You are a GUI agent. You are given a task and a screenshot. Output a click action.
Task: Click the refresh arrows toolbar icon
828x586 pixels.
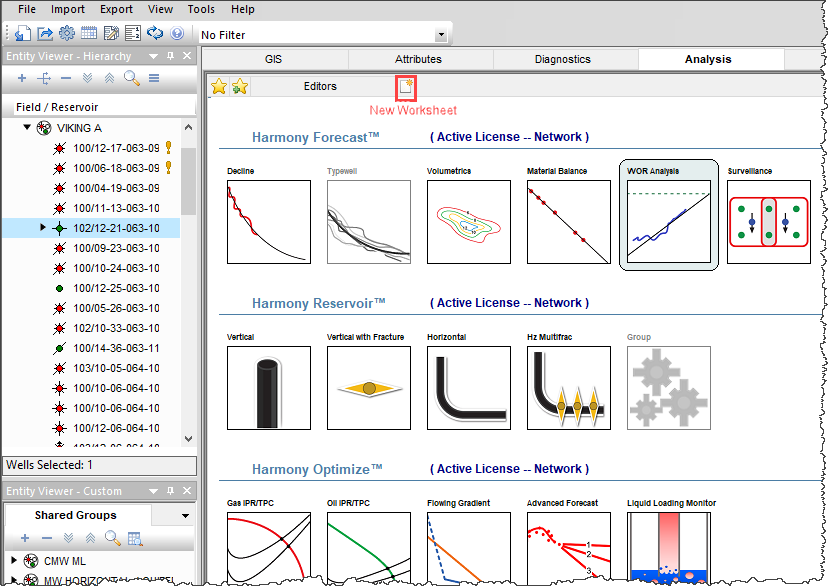(x=155, y=33)
